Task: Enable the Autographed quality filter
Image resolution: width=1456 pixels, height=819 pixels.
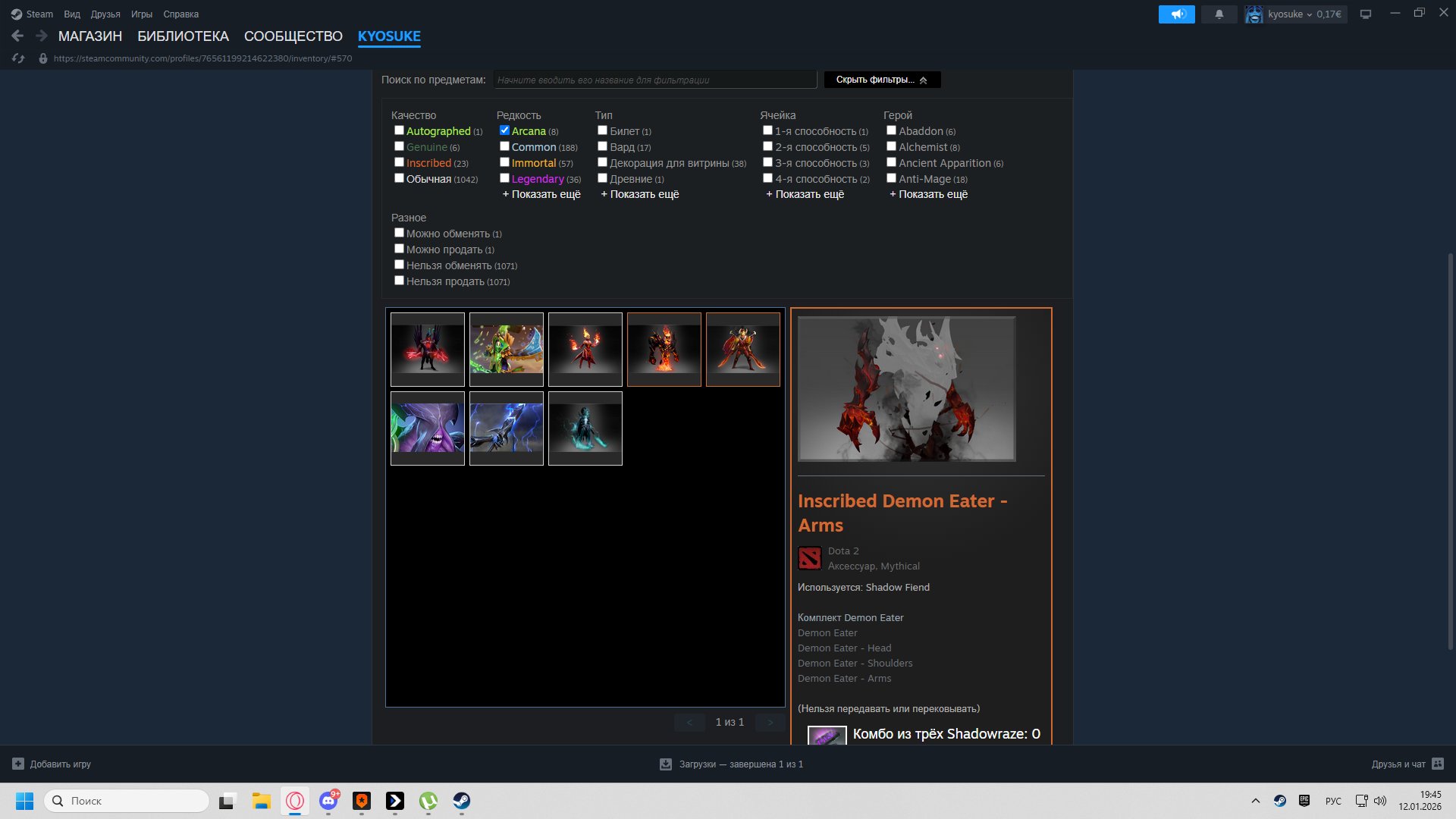Action: (x=399, y=130)
